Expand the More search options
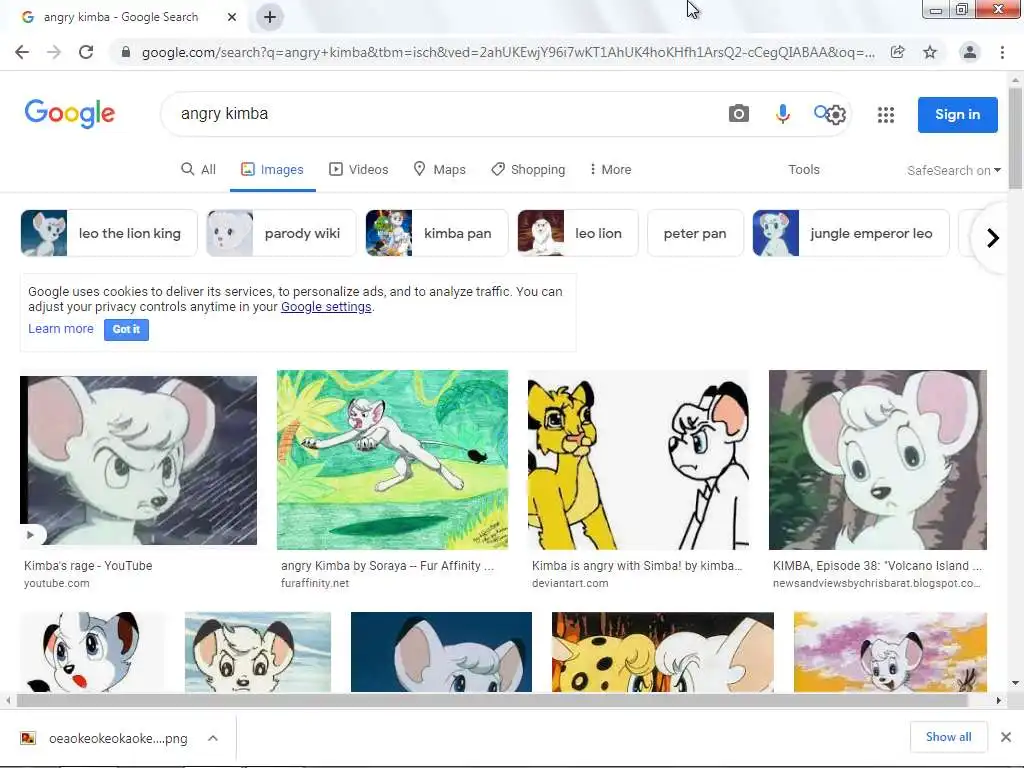1024x768 pixels. 611,170
